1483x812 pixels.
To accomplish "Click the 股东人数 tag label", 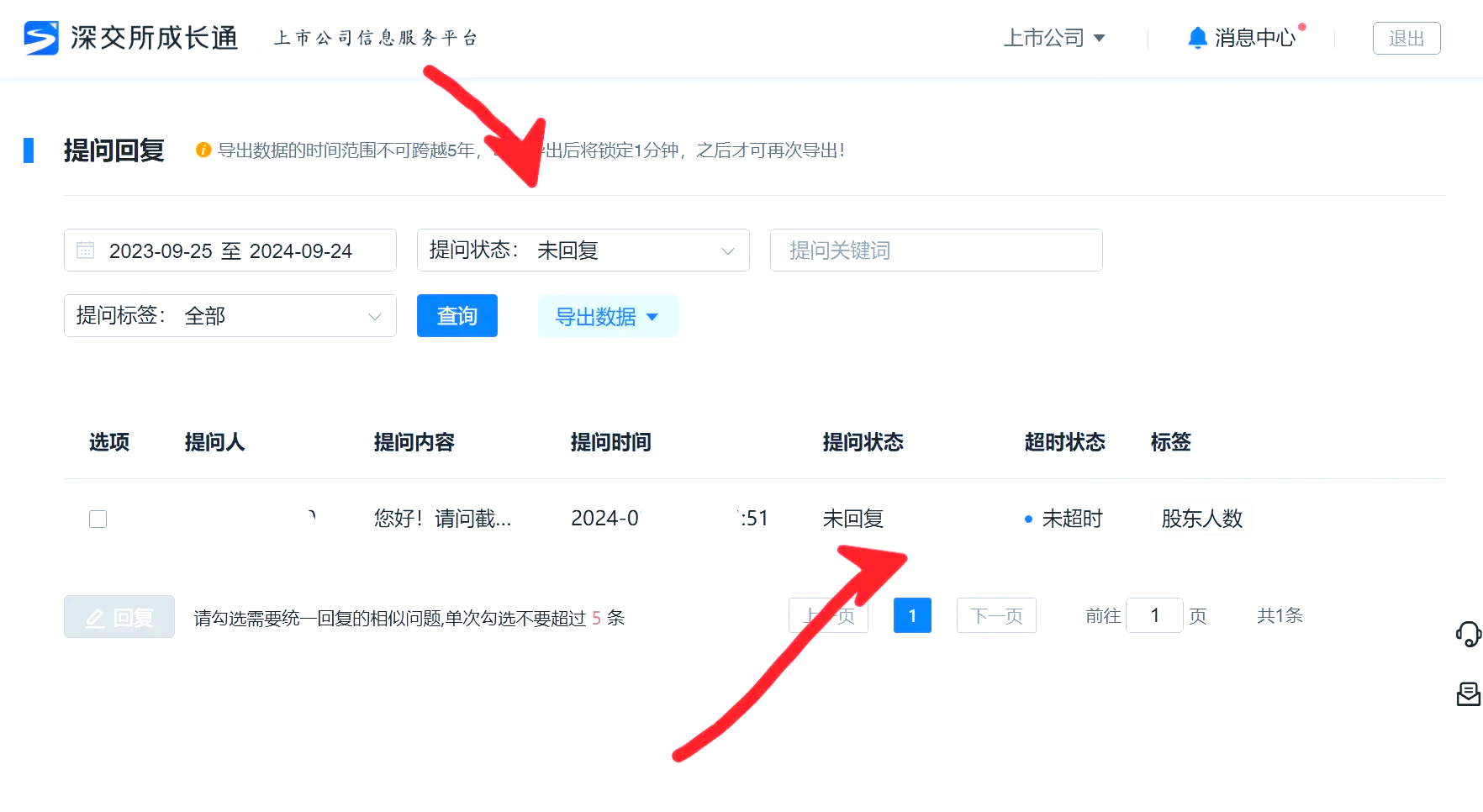I will click(1201, 519).
